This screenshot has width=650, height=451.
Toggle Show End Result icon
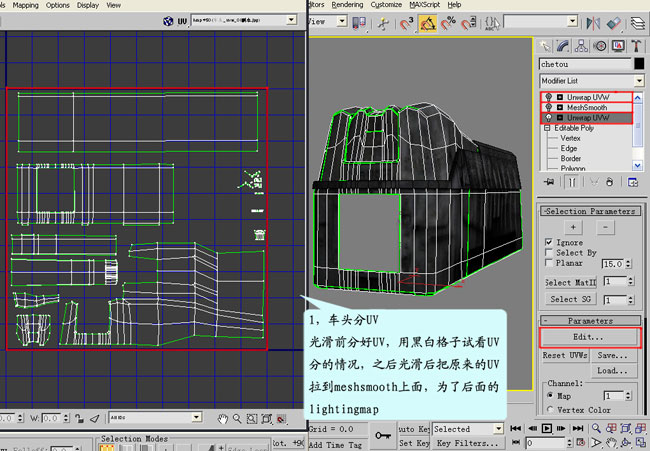click(572, 182)
